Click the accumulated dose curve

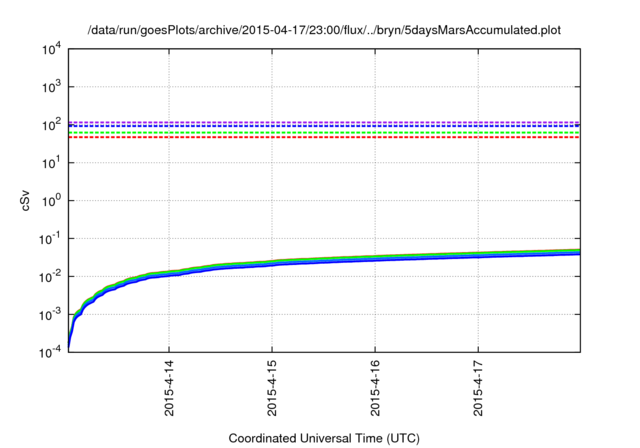(x=324, y=259)
